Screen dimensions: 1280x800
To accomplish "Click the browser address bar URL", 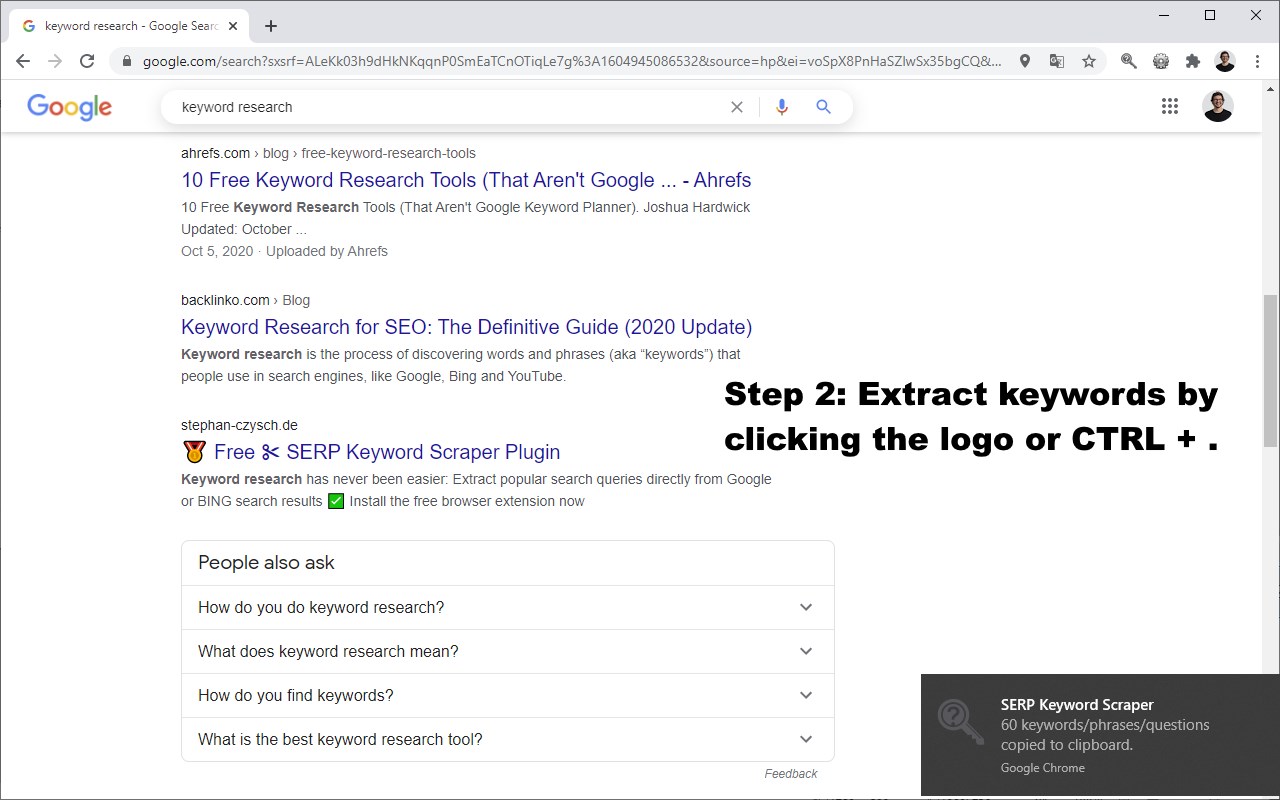I will click(x=571, y=61).
